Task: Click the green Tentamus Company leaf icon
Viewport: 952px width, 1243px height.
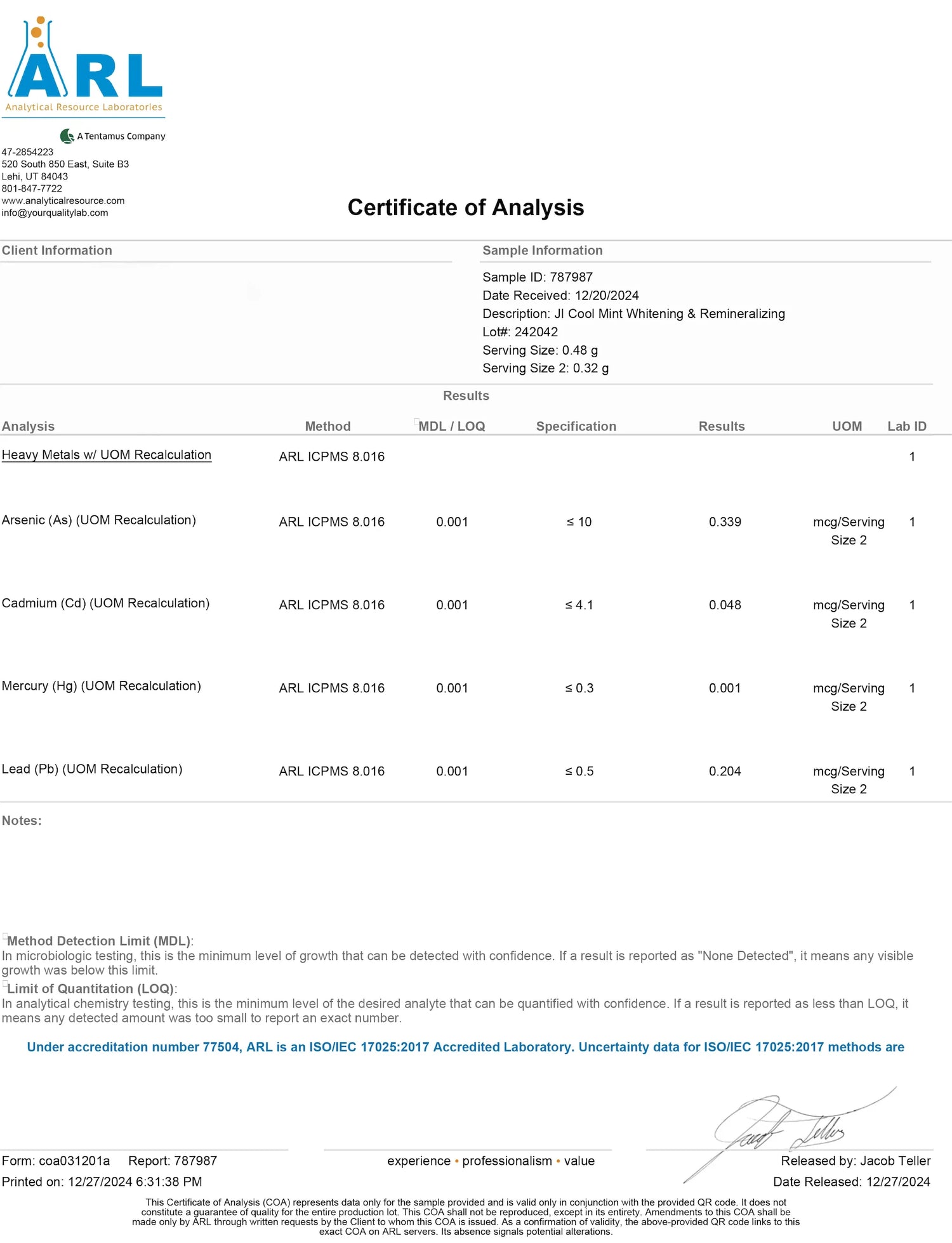Action: [x=67, y=136]
